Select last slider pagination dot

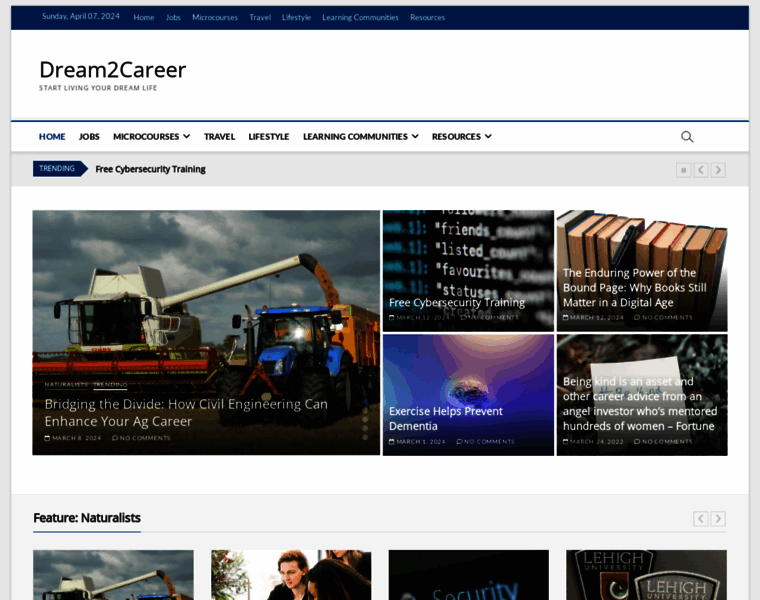(365, 437)
